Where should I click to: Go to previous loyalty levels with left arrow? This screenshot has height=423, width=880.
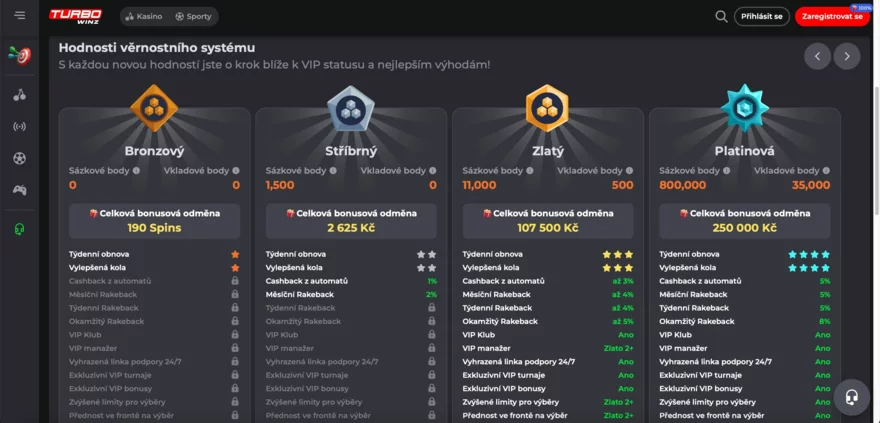pos(817,56)
